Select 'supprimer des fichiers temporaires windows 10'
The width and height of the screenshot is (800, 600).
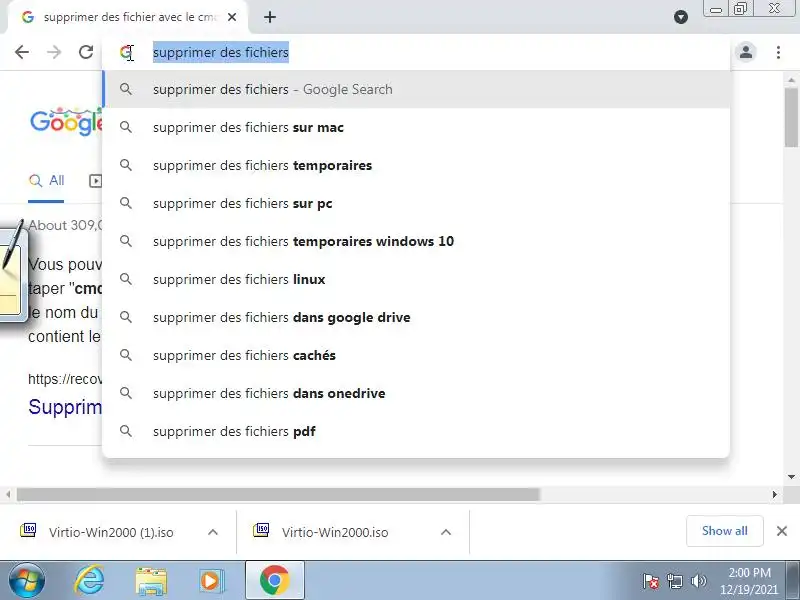point(416,241)
